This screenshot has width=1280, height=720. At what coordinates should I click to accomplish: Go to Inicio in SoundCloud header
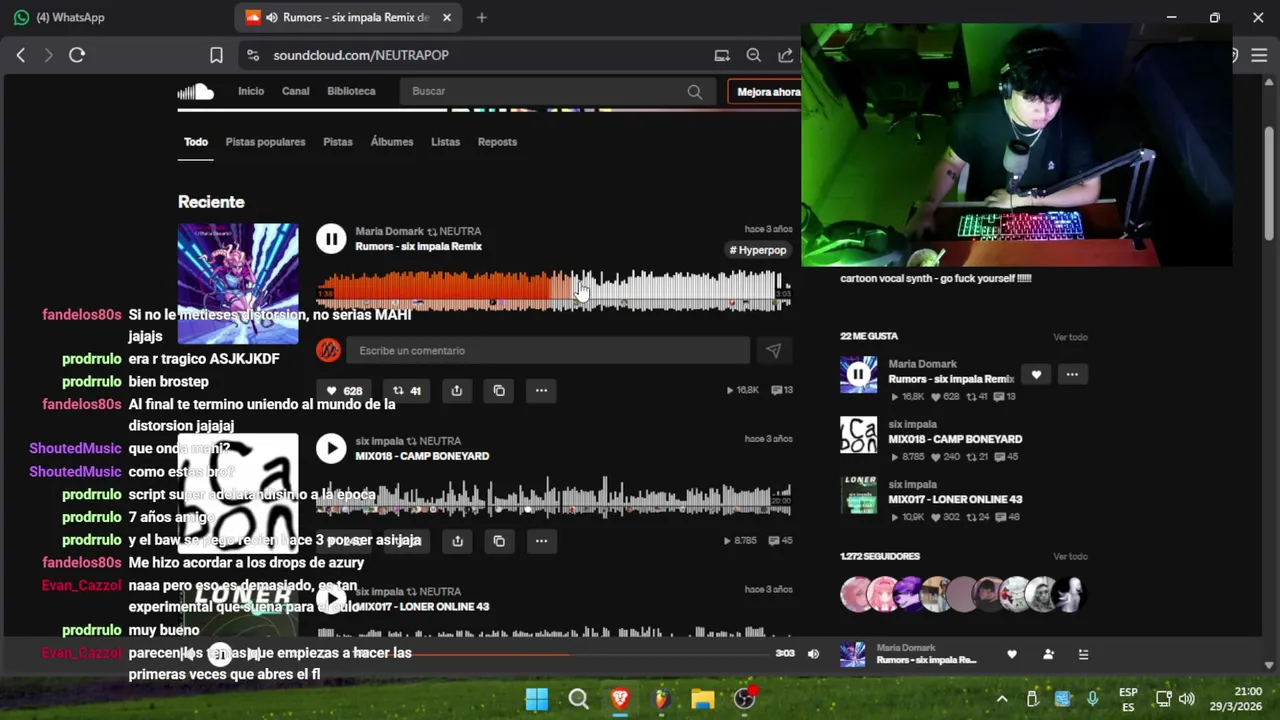click(251, 91)
